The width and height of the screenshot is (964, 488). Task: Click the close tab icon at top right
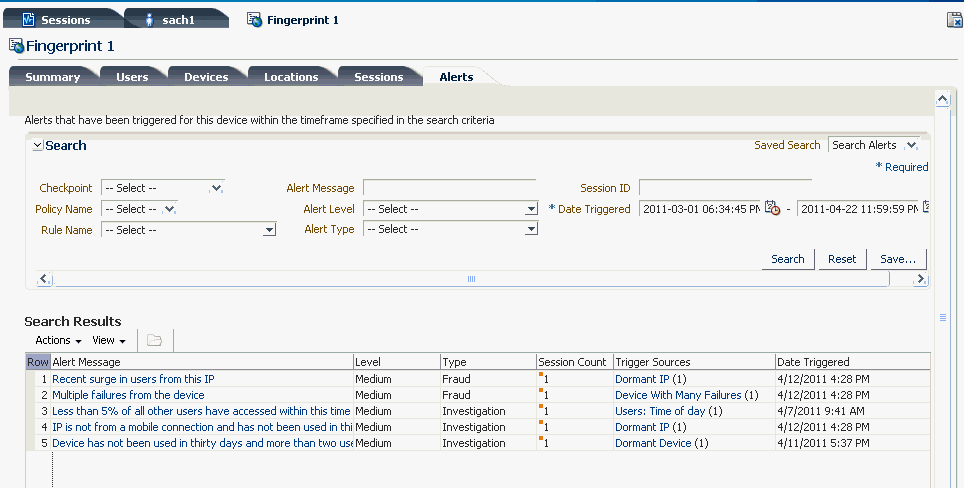[x=954, y=20]
